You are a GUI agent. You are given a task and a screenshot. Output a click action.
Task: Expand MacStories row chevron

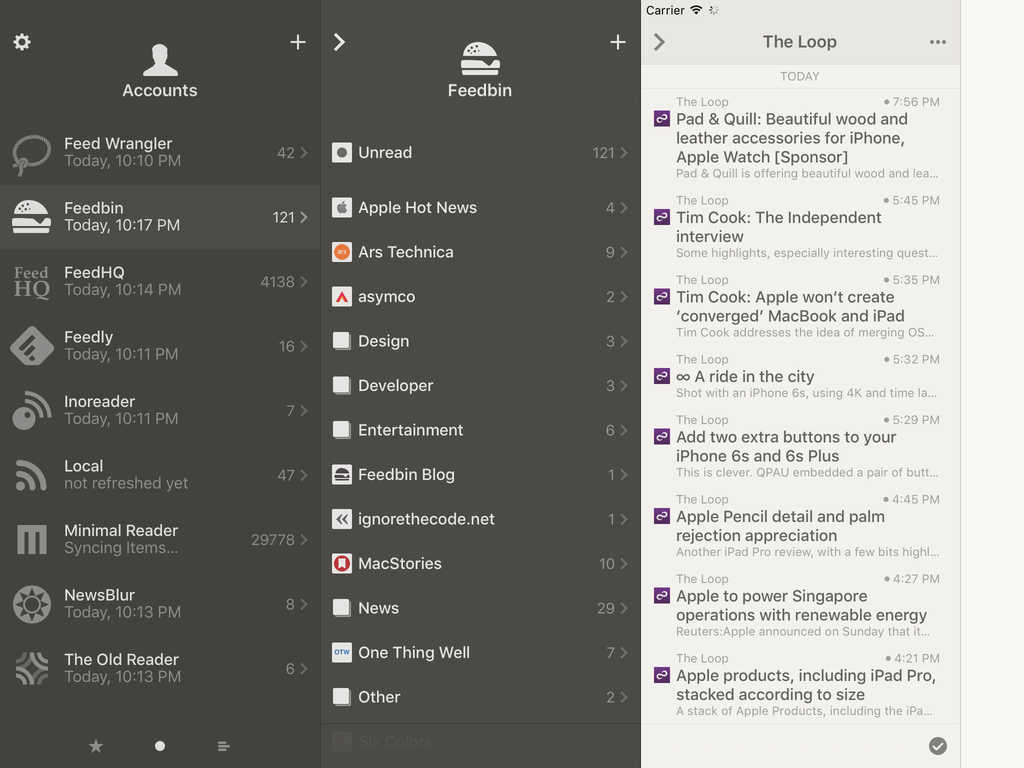click(x=624, y=564)
